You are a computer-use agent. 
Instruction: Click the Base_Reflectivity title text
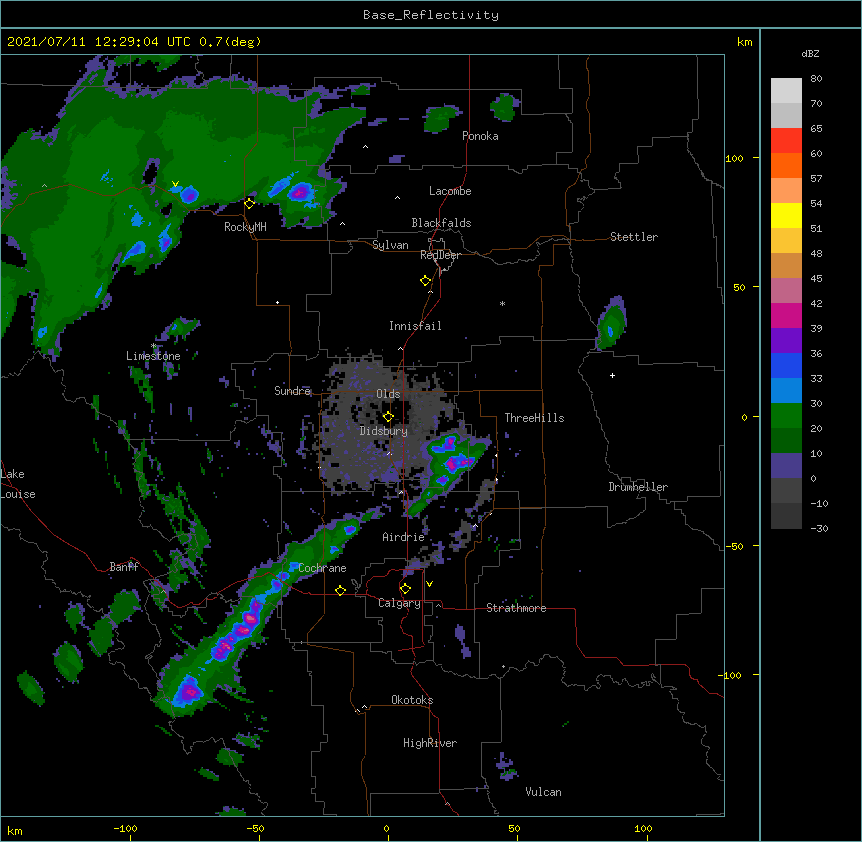(x=431, y=15)
